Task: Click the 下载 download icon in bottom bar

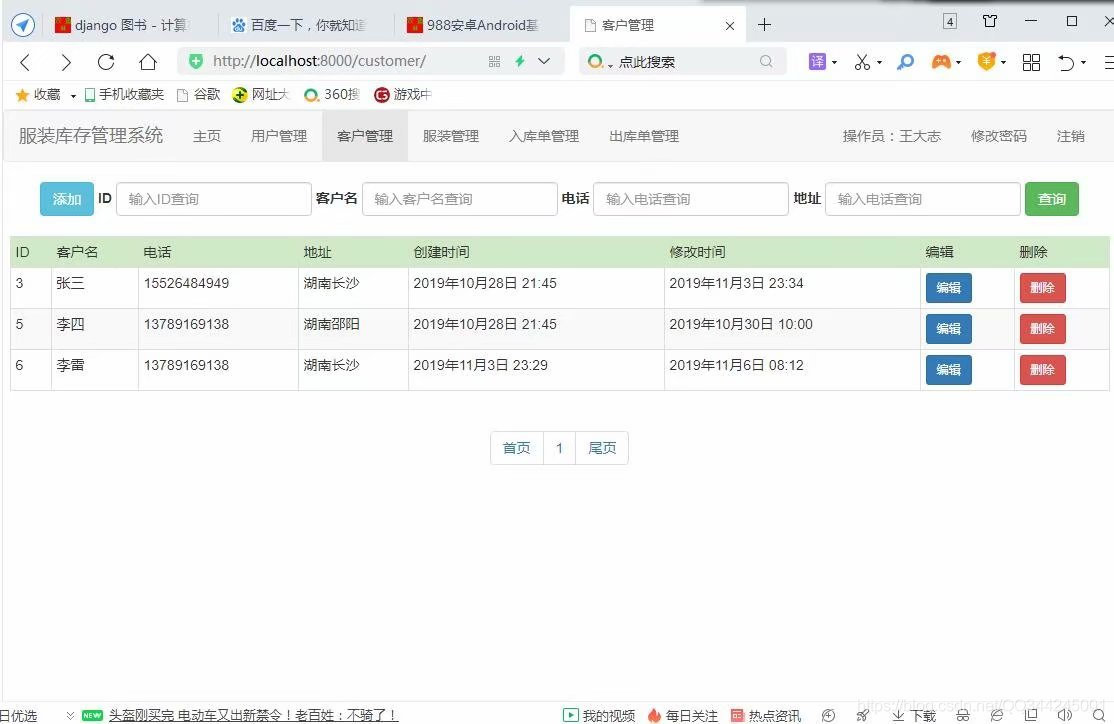Action: point(912,715)
